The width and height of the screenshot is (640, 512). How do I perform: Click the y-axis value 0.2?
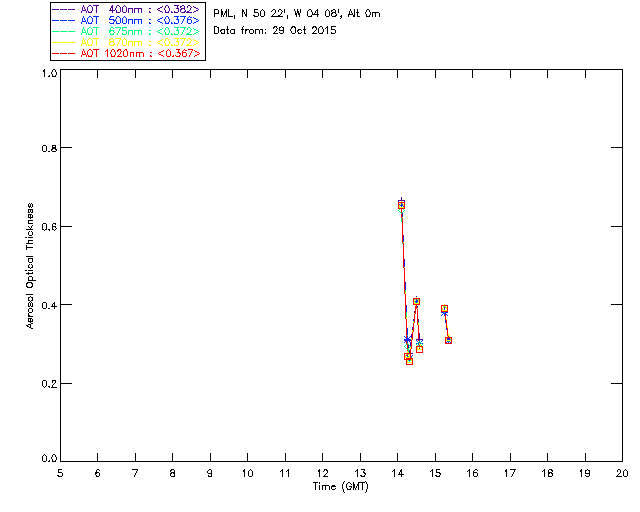tap(49, 384)
